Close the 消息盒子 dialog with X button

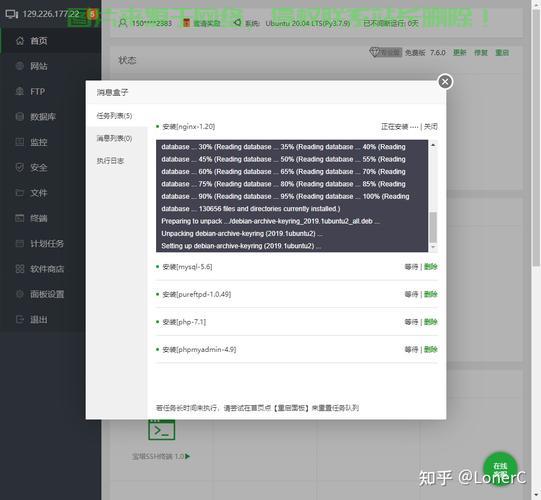click(445, 82)
